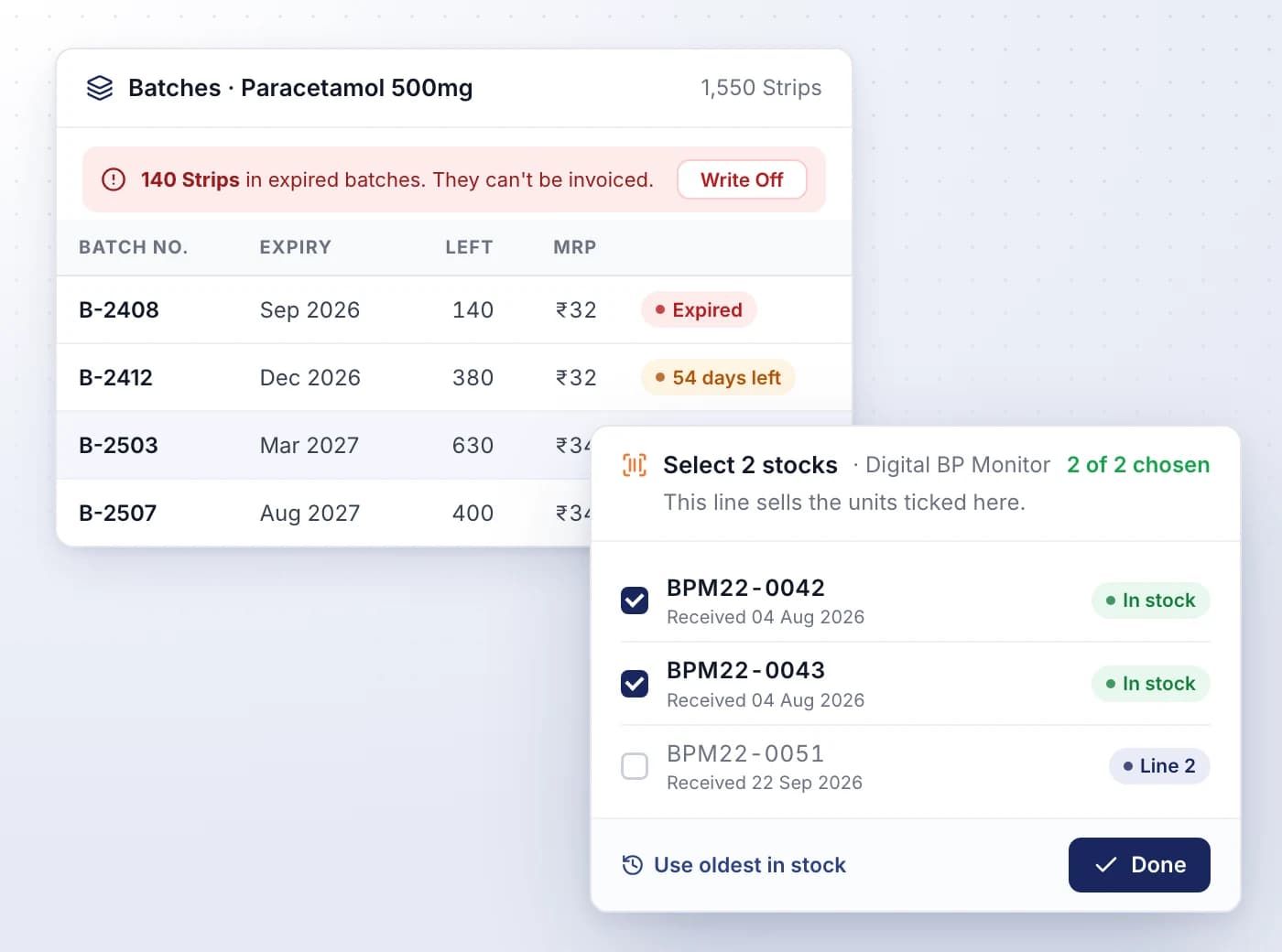Click the Mar 2027 expiry cell
Image resolution: width=1282 pixels, height=952 pixels.
coord(309,446)
